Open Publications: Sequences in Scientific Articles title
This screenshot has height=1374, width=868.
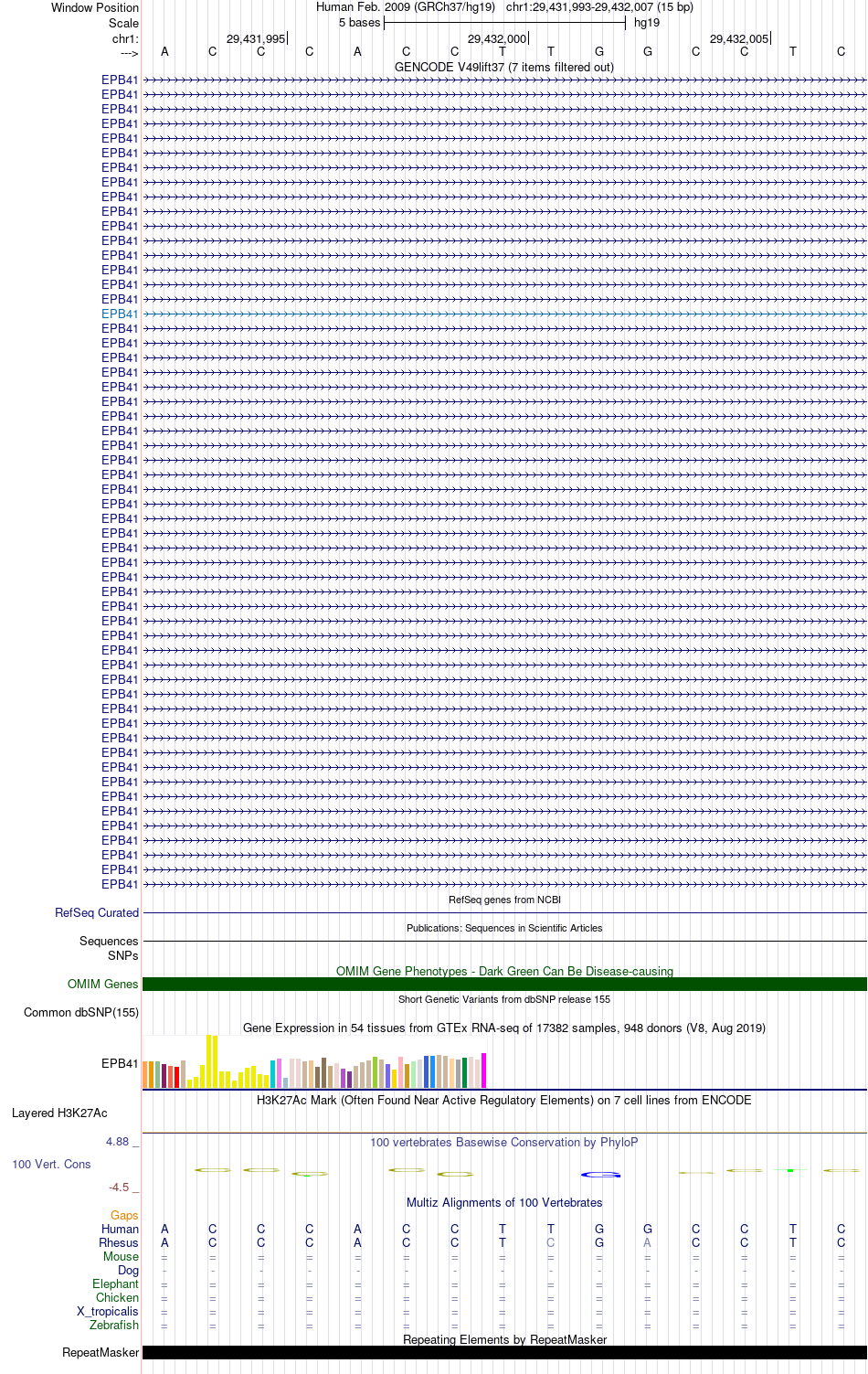504,928
